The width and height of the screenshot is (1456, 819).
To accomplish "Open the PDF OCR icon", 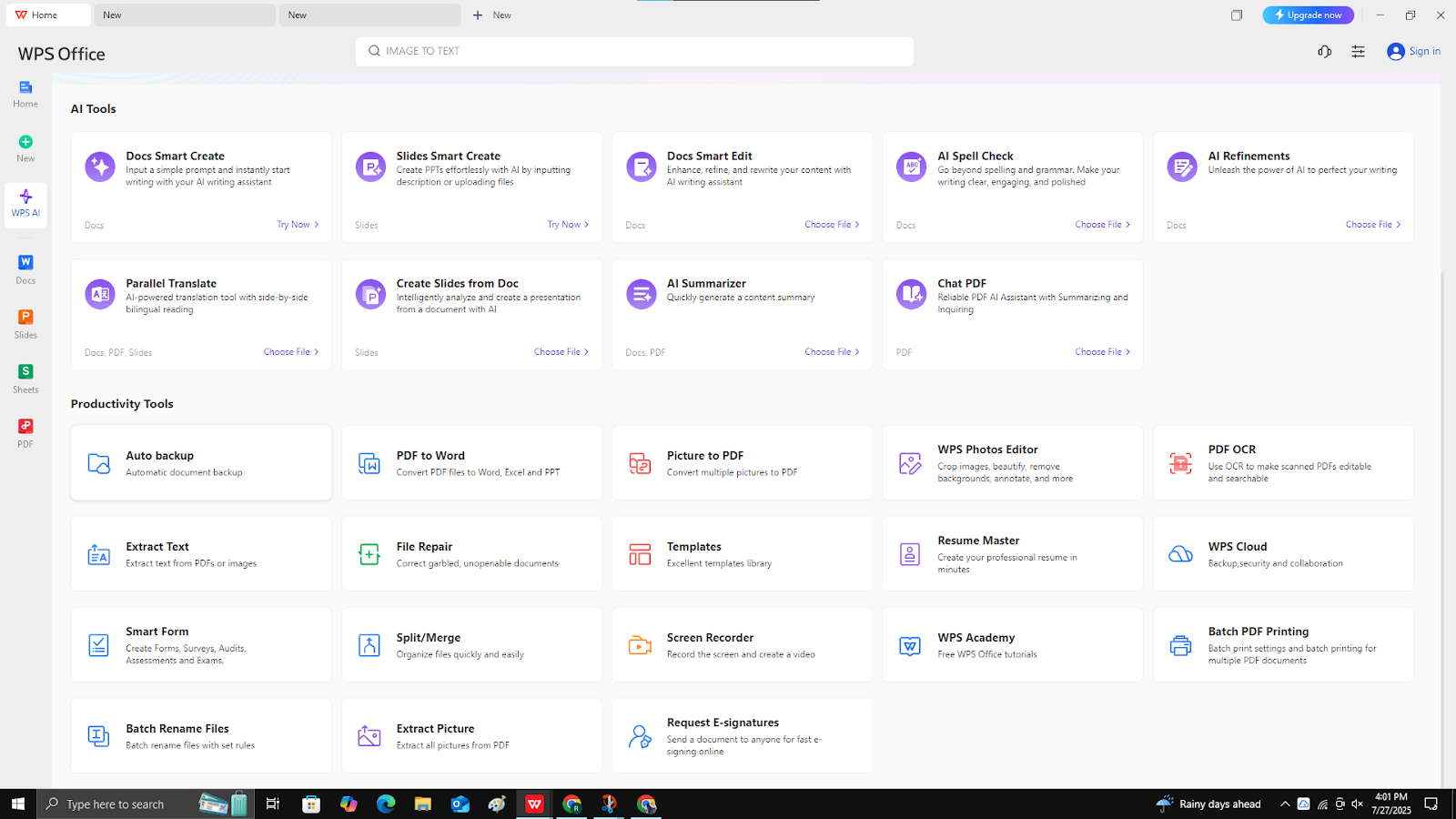I will pos(1180,463).
